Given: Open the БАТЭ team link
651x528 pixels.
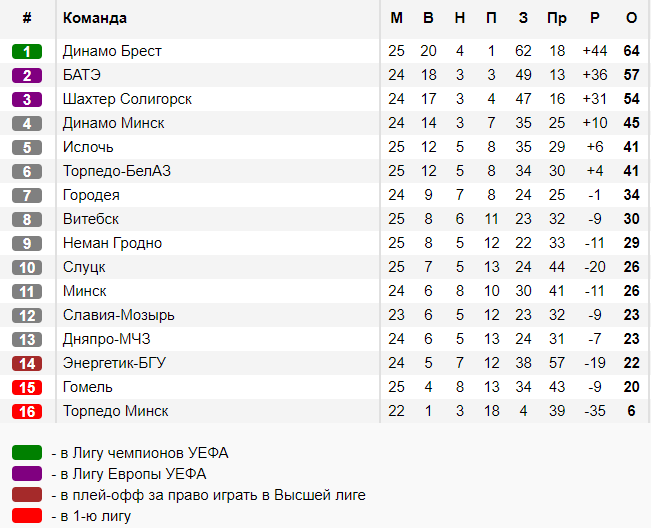Looking at the screenshot, I should (x=81, y=75).
